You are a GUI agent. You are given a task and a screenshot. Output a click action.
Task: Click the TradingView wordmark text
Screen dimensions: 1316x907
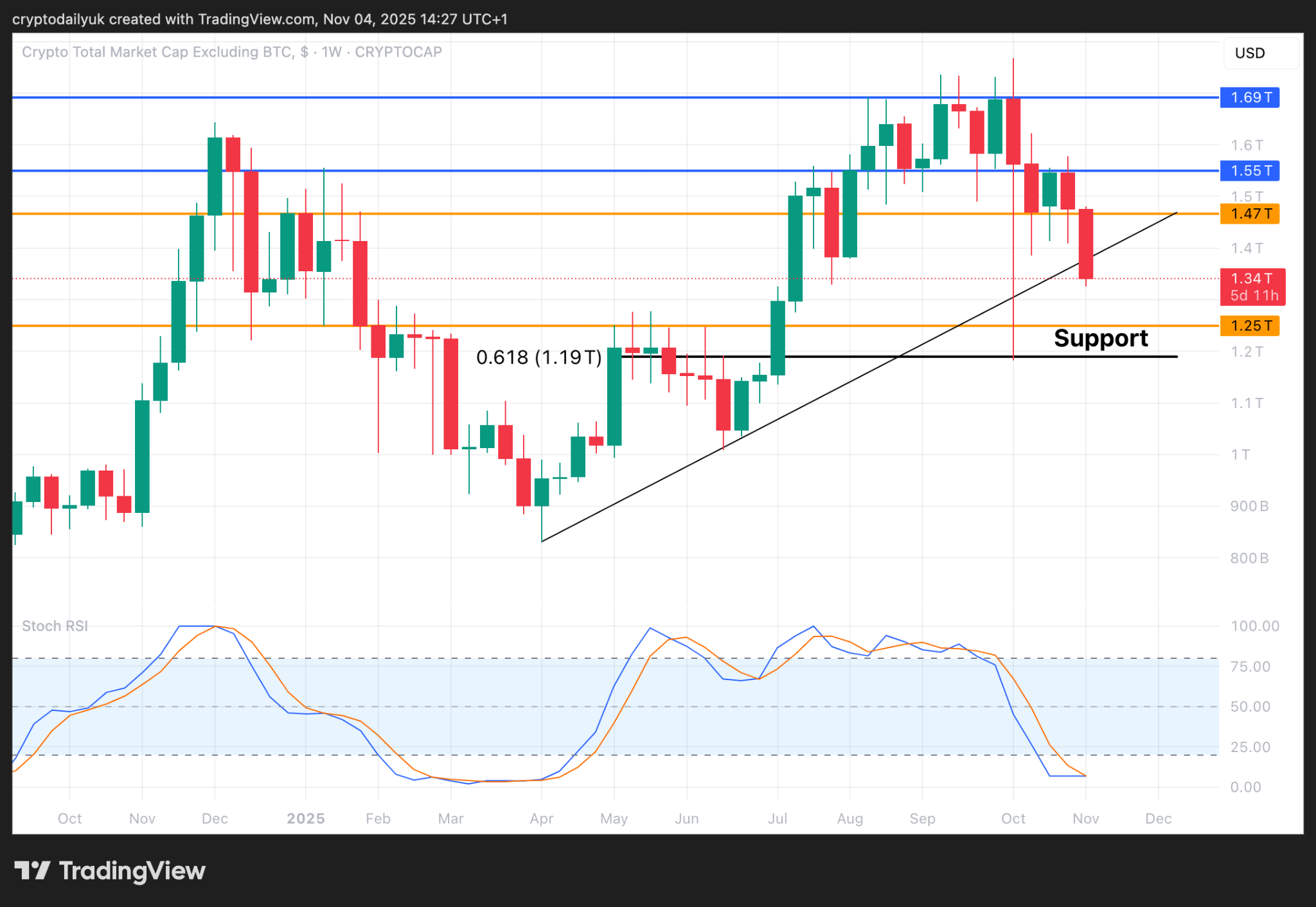[132, 871]
